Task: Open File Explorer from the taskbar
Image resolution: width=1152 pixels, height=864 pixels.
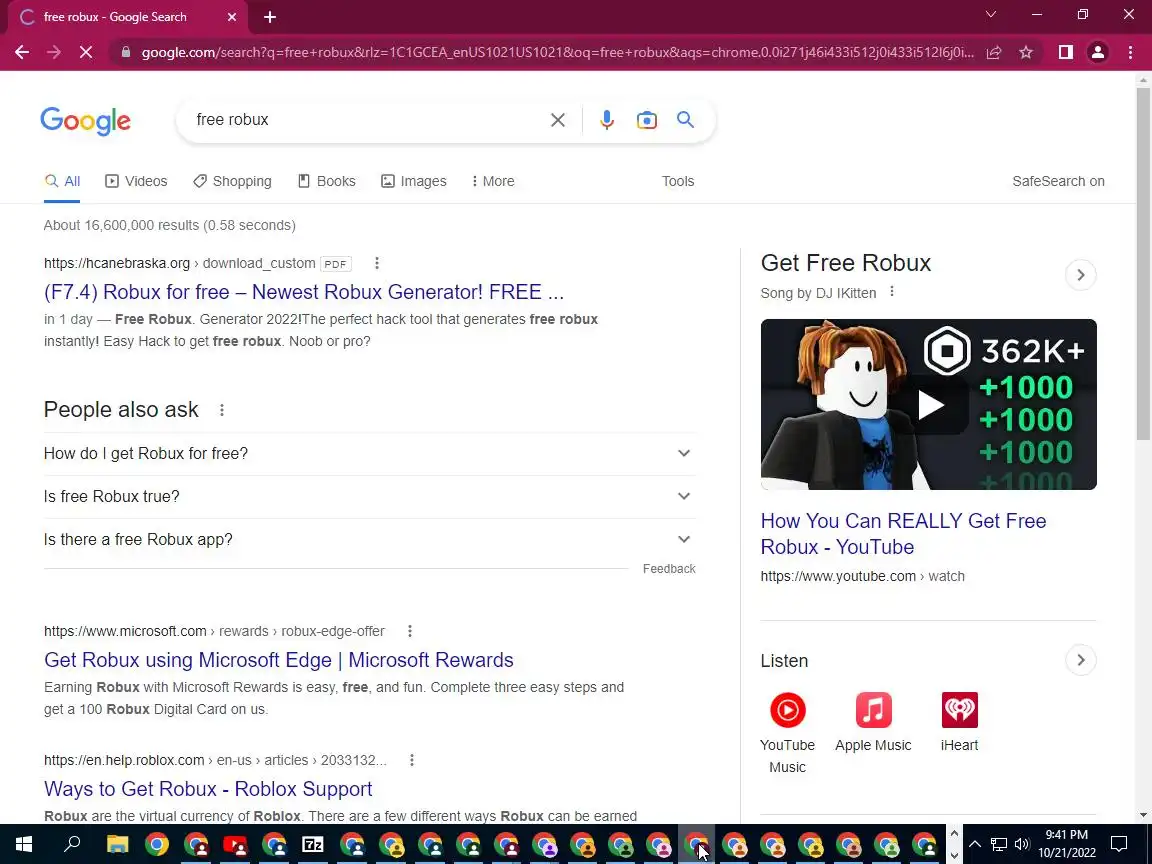Action: click(x=118, y=844)
